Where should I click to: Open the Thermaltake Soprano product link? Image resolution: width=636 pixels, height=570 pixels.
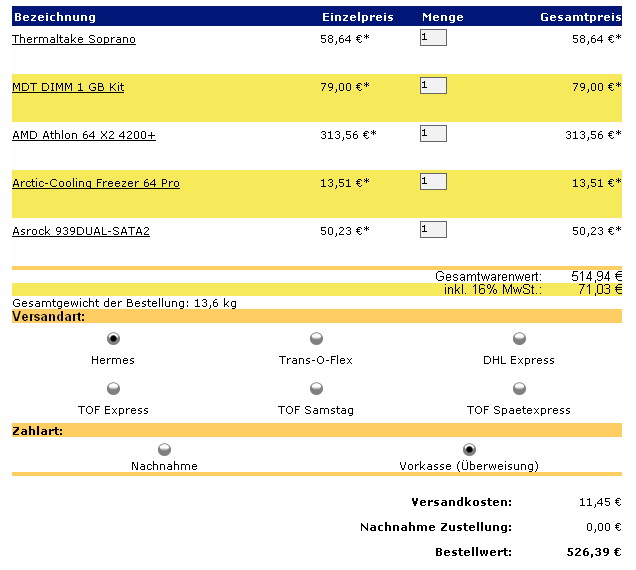pos(74,39)
